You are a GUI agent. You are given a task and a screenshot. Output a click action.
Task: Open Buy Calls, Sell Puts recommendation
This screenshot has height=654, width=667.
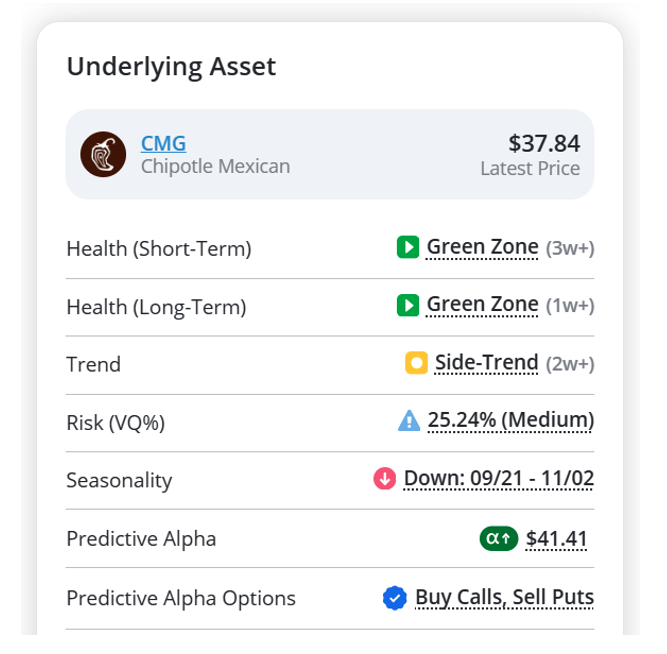tap(505, 597)
